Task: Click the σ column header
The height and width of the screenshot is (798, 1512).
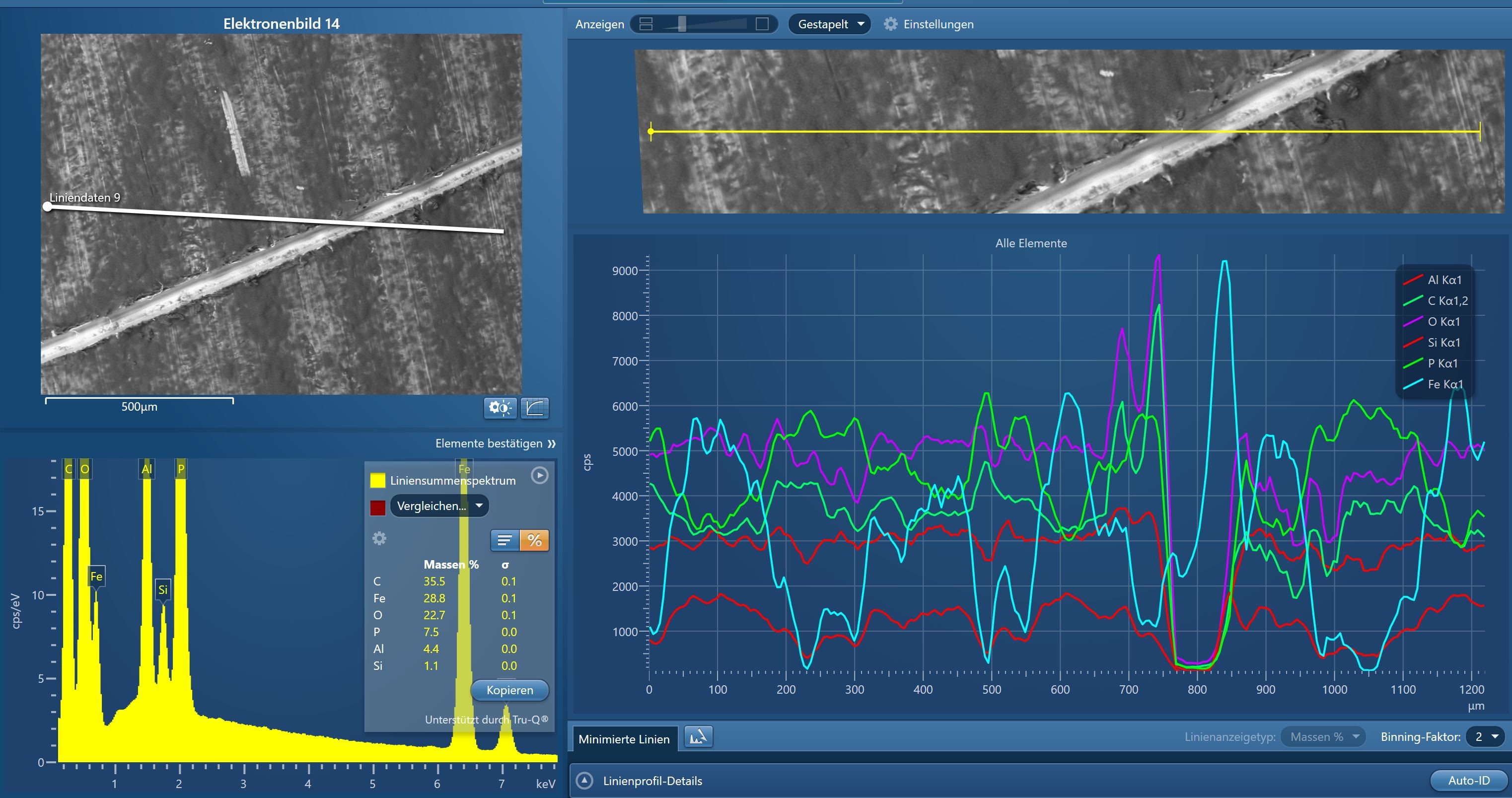Action: [x=505, y=565]
